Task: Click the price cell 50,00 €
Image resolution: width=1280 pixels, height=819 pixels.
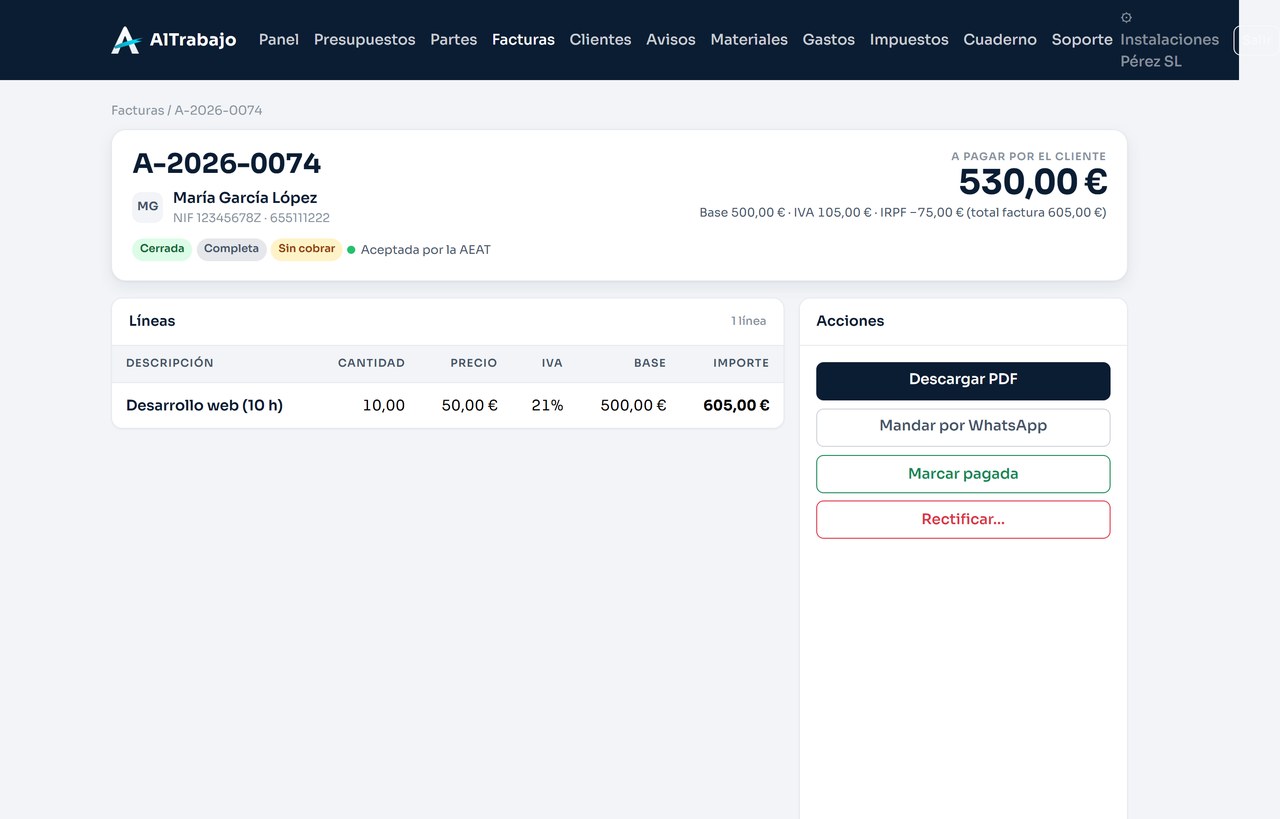Action: [470, 406]
